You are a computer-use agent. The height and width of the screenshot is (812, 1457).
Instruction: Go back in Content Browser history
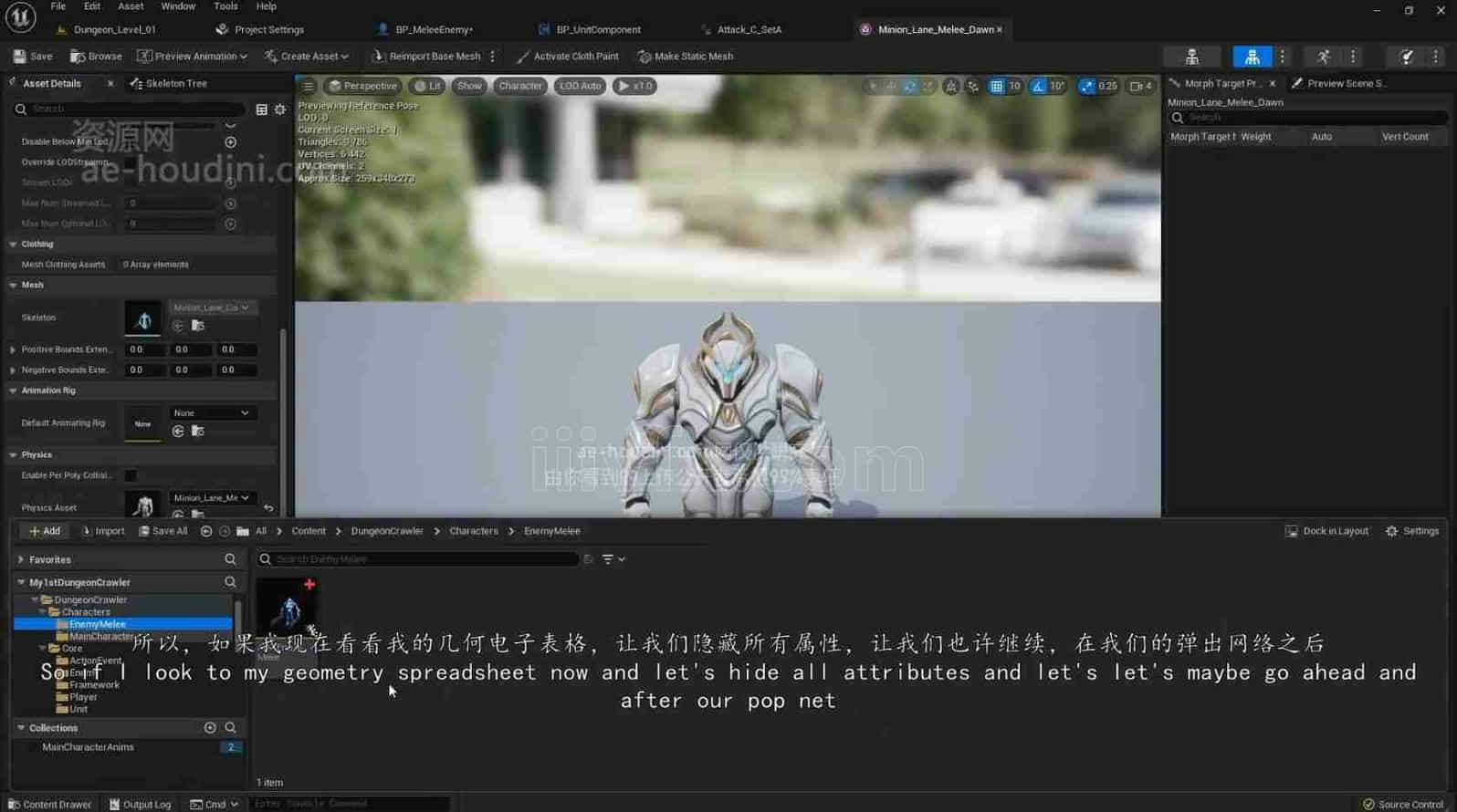pos(206,531)
